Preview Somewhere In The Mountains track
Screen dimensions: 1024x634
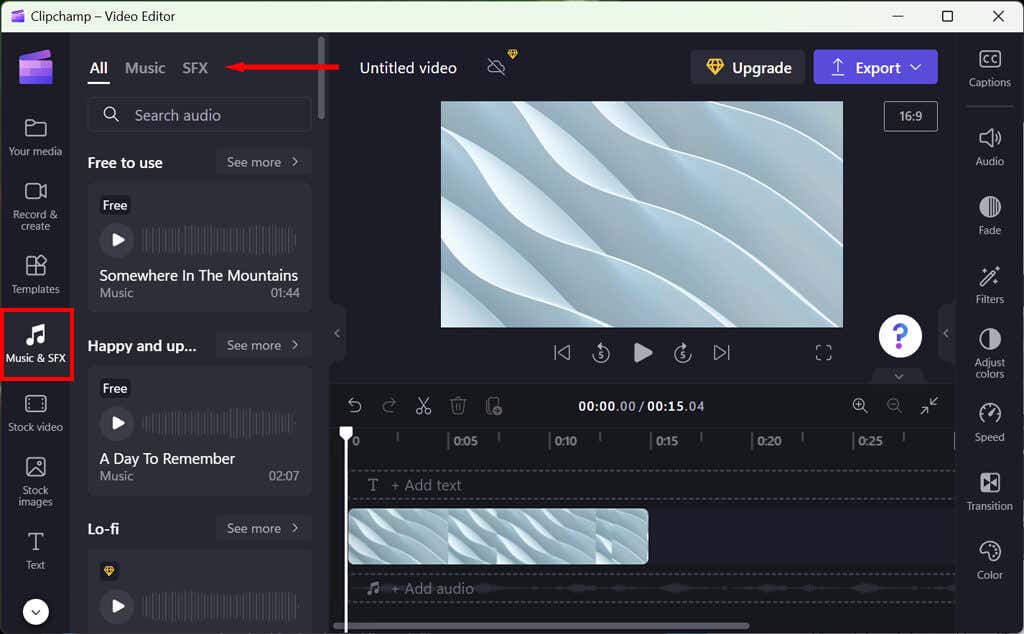(x=118, y=240)
